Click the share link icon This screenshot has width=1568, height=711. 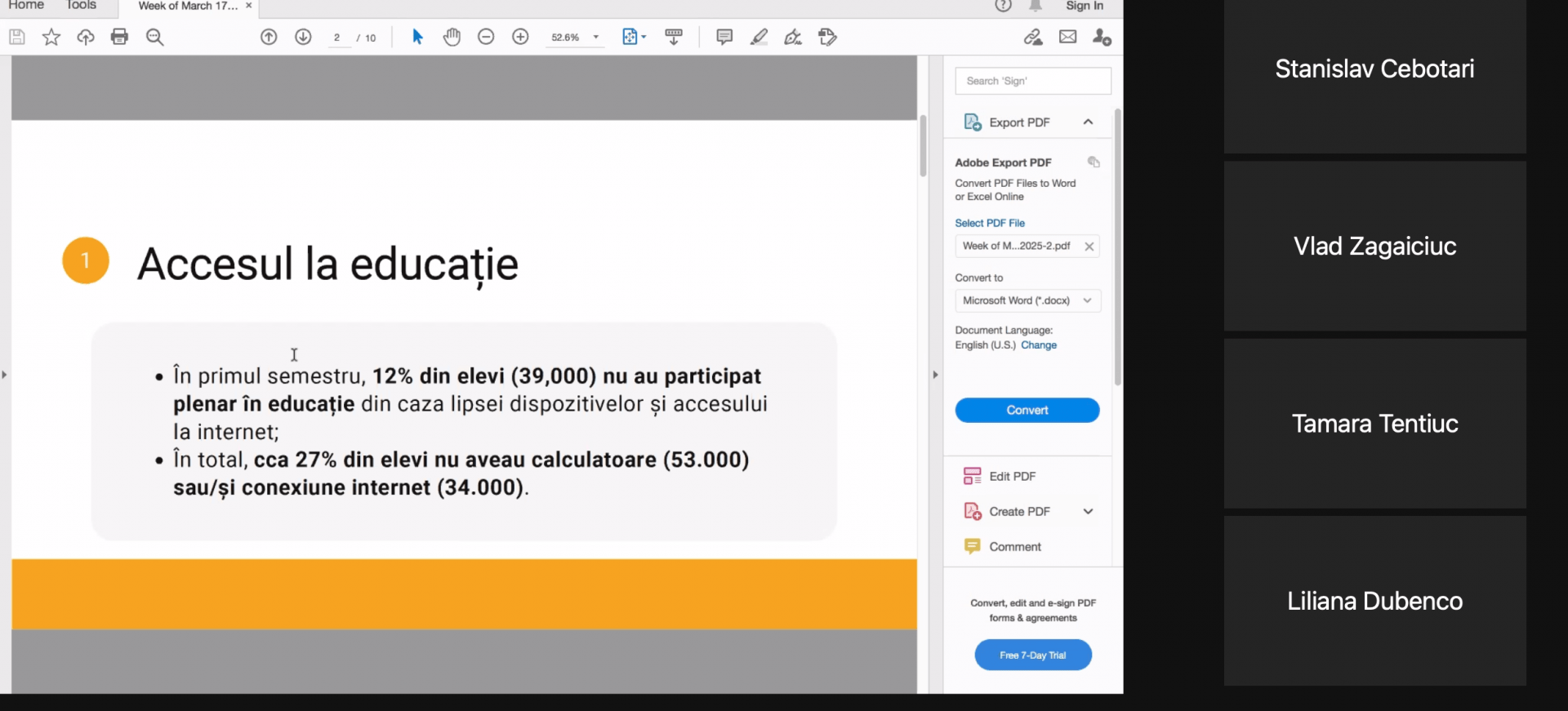1033,37
